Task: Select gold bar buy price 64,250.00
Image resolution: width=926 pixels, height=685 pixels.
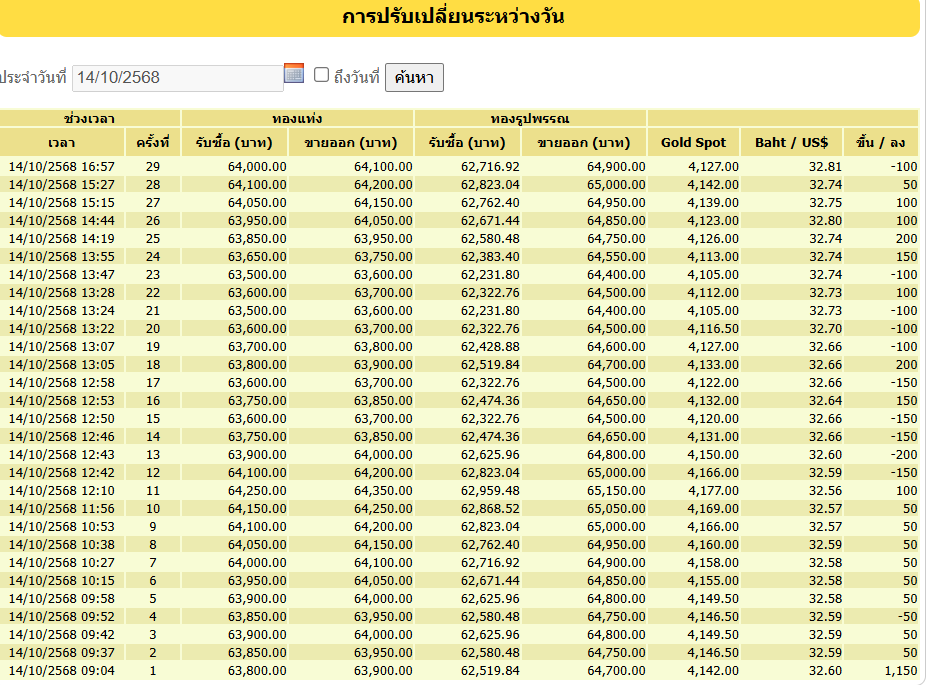Action: tap(257, 491)
